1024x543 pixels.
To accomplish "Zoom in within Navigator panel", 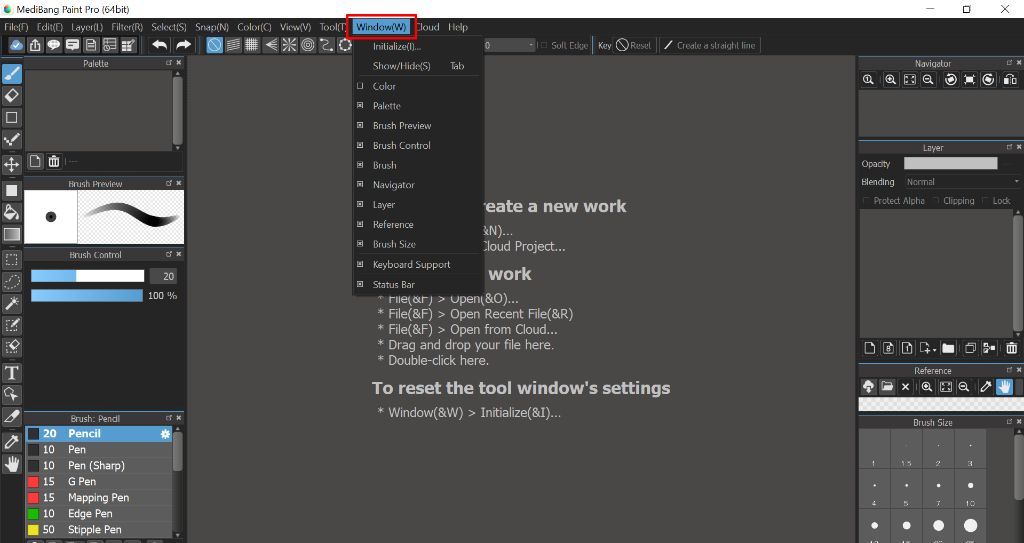I will tap(889, 80).
